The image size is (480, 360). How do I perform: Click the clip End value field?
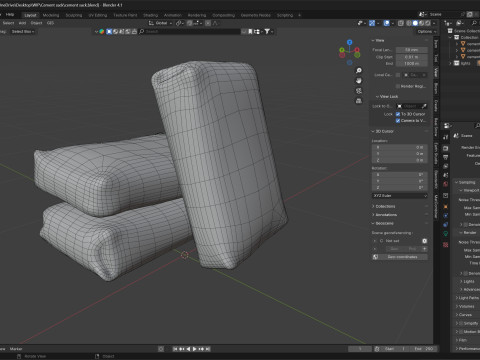click(x=412, y=64)
